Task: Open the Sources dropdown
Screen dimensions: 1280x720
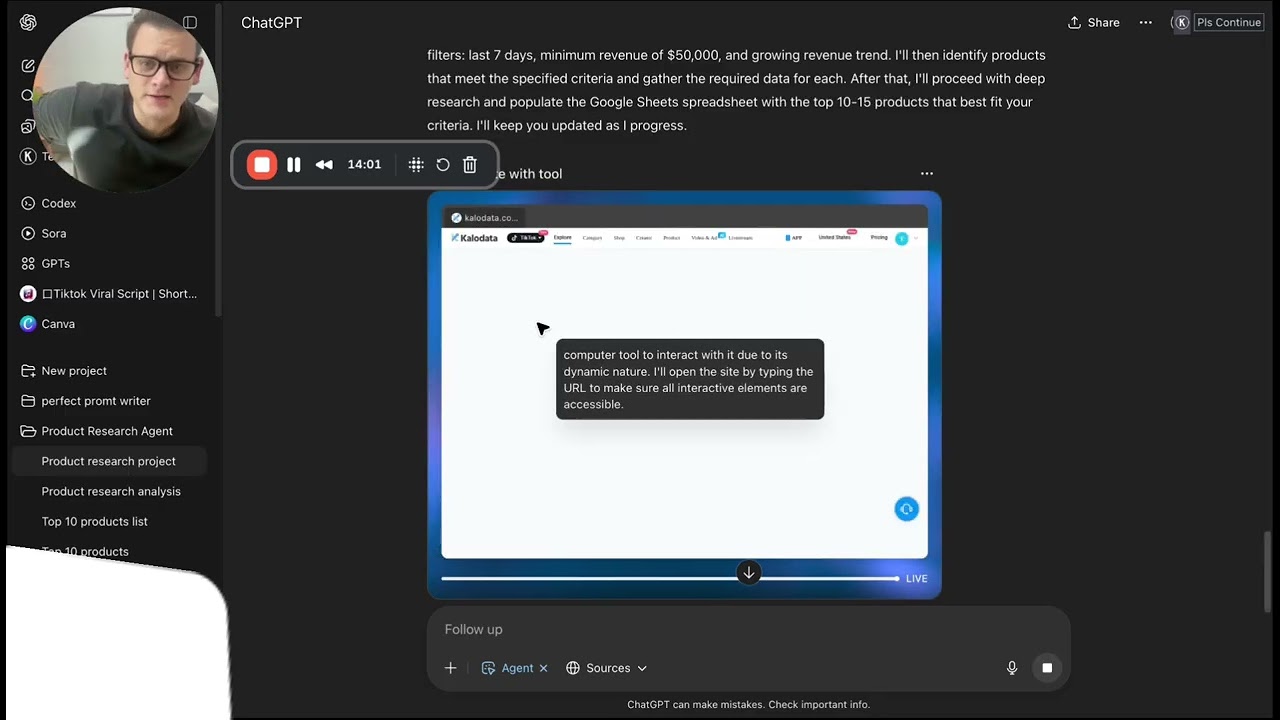Action: pos(607,668)
